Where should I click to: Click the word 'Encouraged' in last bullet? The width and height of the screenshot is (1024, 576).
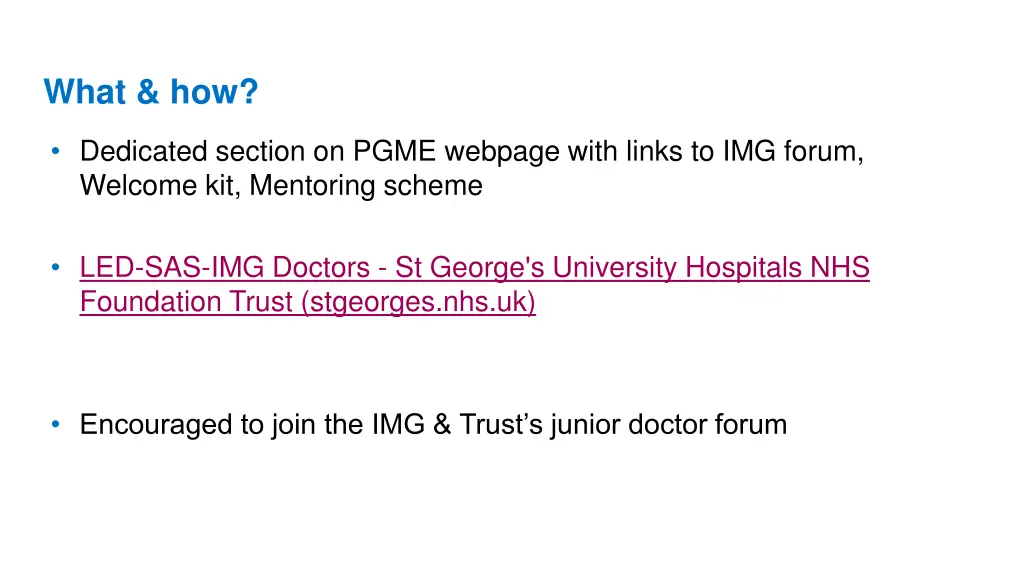[155, 425]
